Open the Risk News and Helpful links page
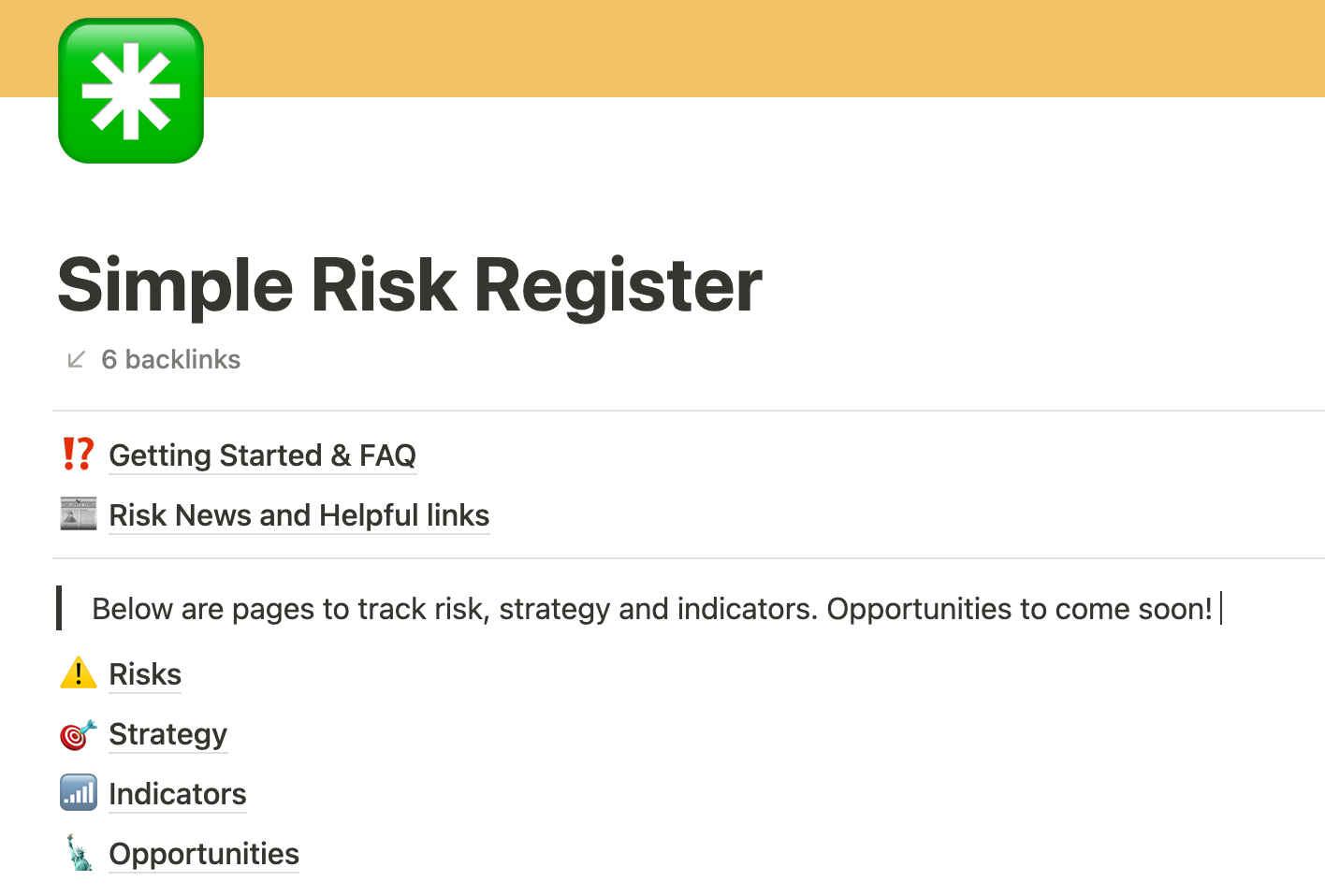The height and width of the screenshot is (896, 1325). [298, 515]
